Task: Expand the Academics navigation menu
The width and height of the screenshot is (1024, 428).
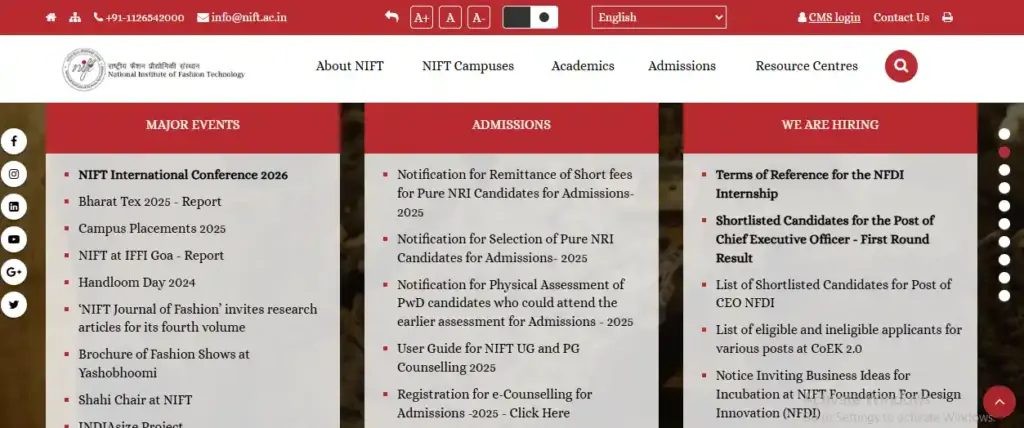Action: pyautogui.click(x=582, y=66)
